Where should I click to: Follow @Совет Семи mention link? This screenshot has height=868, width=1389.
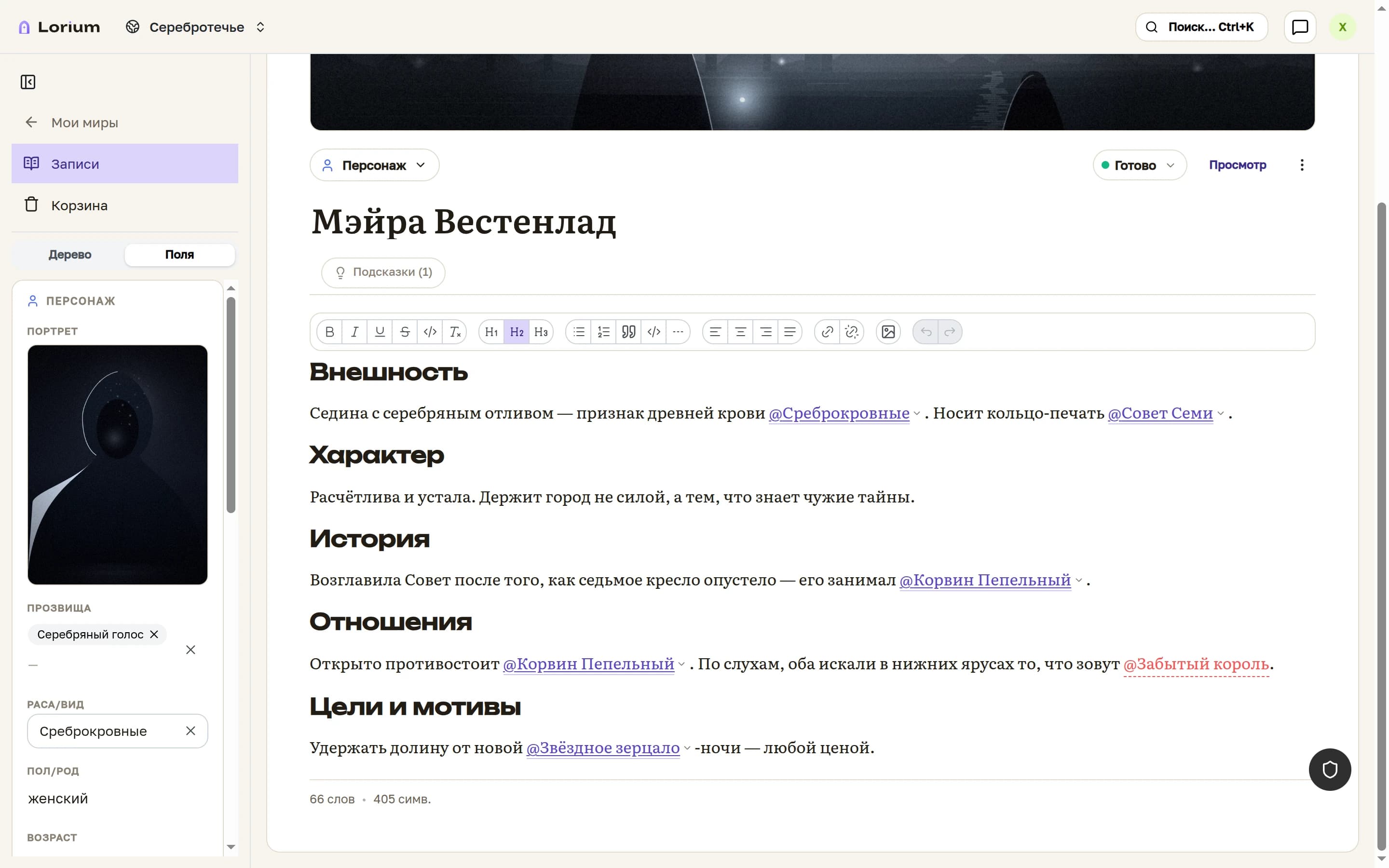[x=1160, y=413]
